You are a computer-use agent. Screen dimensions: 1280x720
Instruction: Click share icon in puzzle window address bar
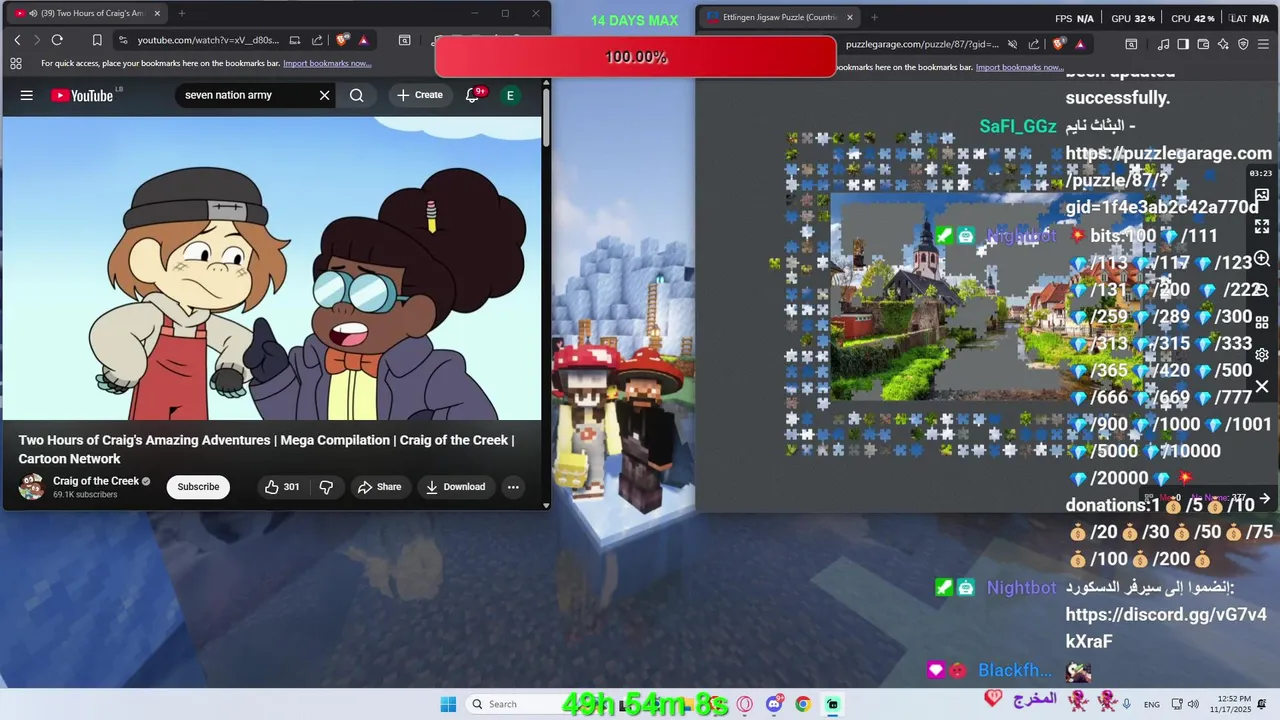click(x=1033, y=44)
